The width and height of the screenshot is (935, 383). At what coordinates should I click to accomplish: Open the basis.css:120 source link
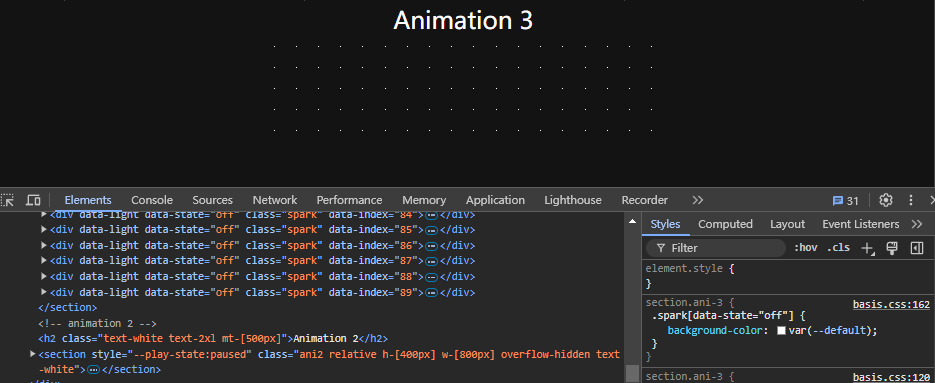click(891, 377)
